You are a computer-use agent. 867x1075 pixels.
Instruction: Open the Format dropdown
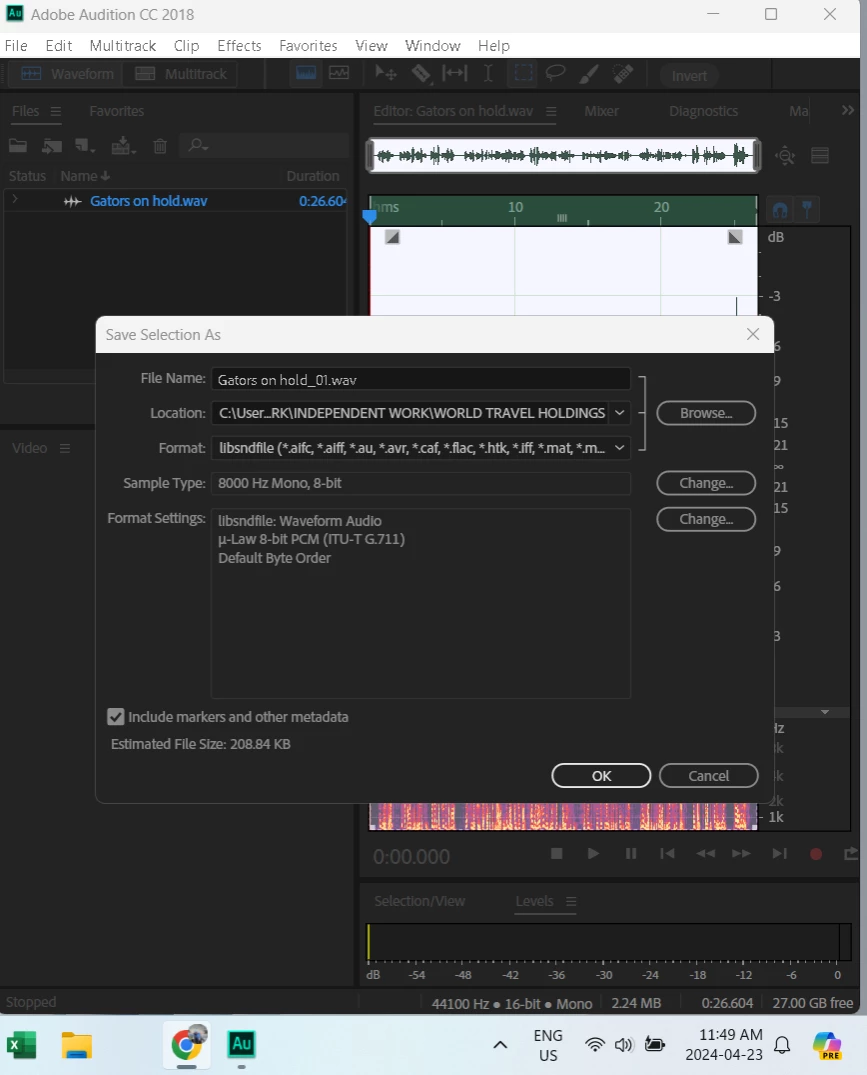point(620,448)
